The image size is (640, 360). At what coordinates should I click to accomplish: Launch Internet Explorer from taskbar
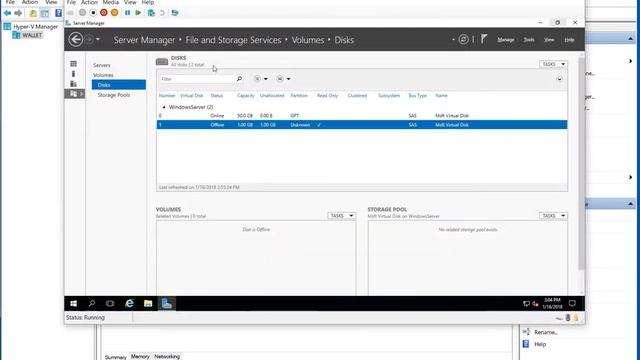[x=129, y=304]
